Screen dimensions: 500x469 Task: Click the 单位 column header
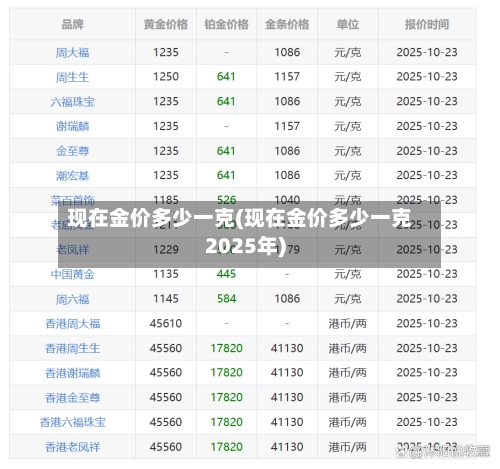[348, 24]
